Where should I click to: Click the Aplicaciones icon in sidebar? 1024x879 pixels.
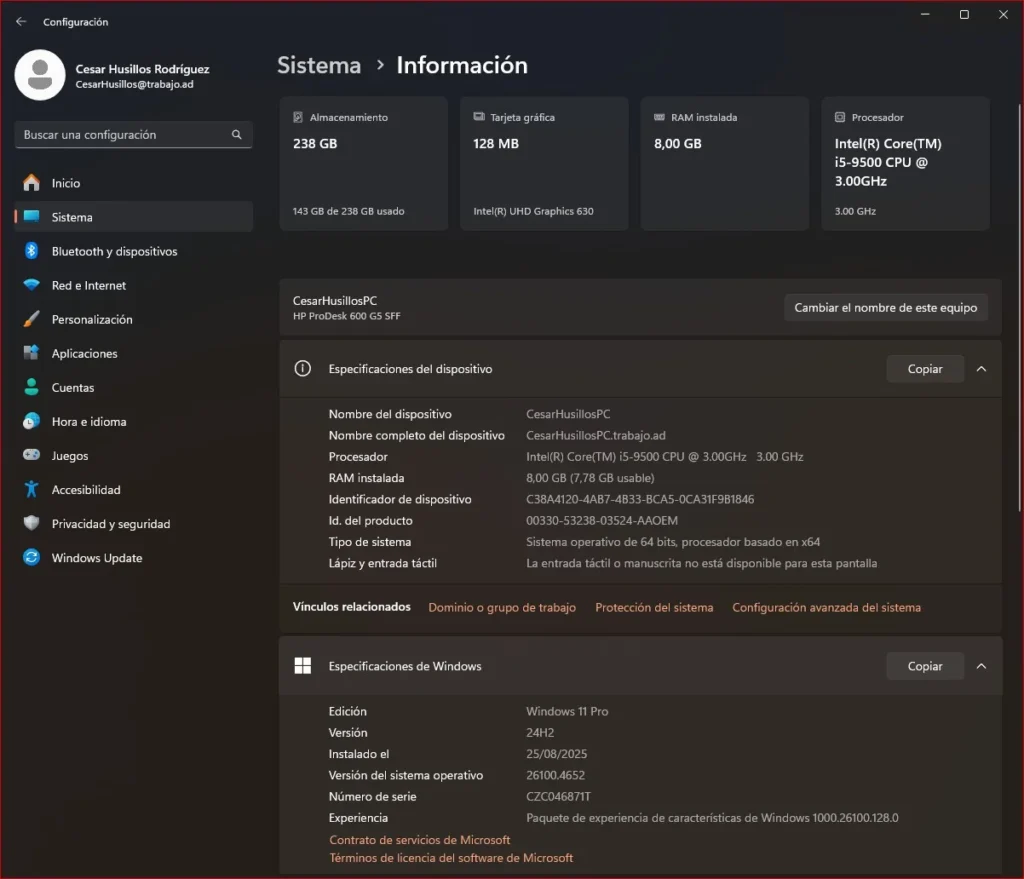(x=31, y=353)
